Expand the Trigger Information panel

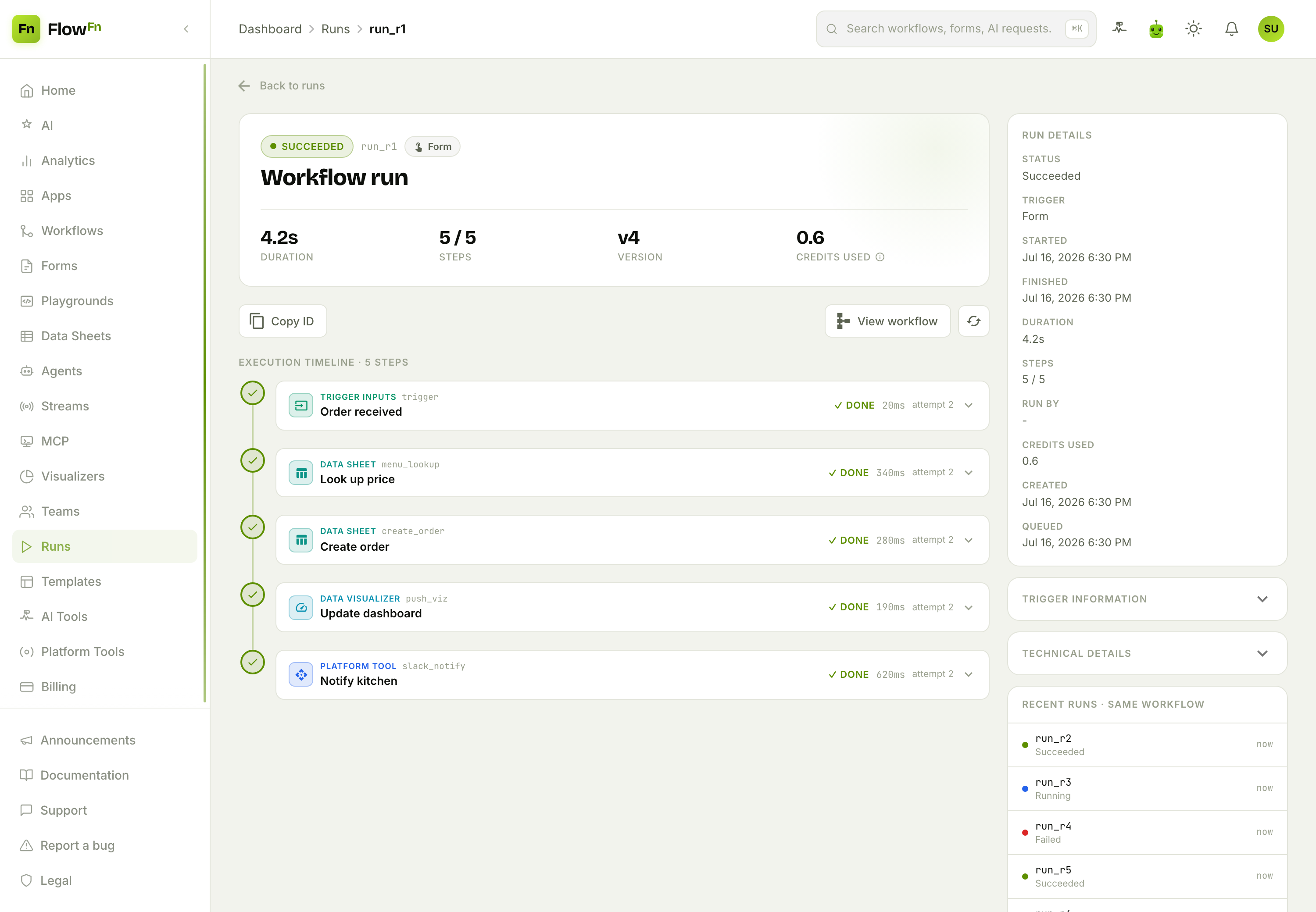[1147, 599]
